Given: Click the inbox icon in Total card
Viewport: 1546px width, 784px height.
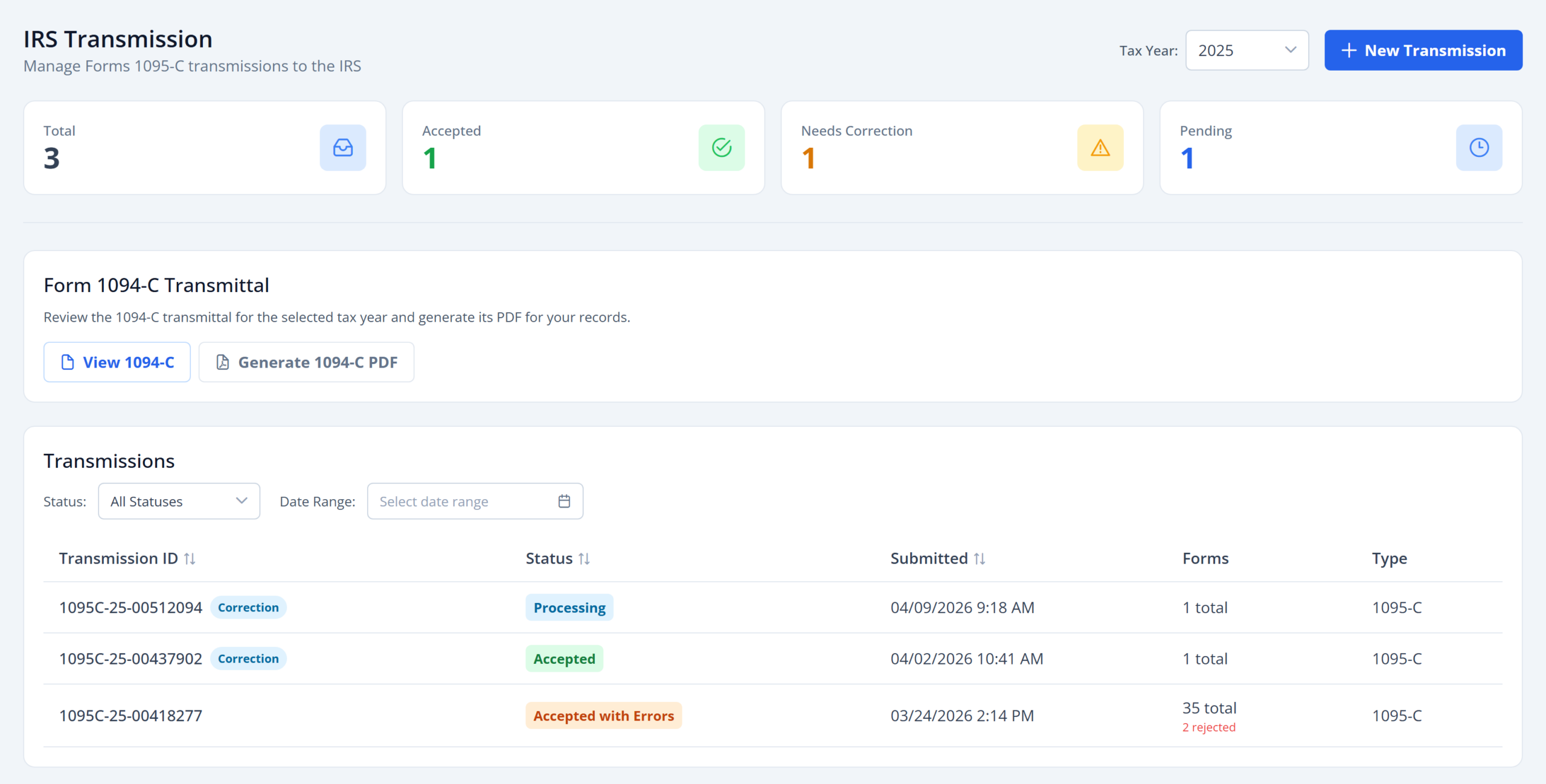Looking at the screenshot, I should point(342,148).
